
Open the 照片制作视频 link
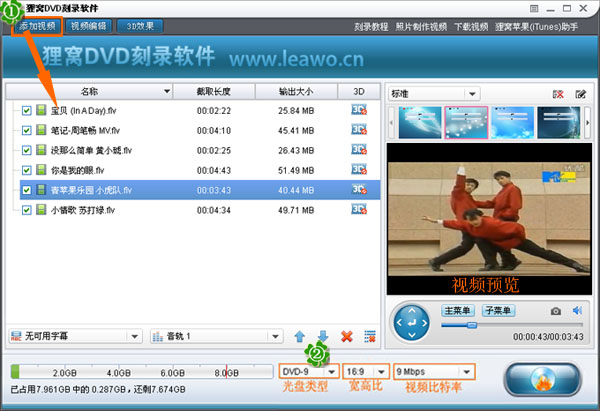[421, 27]
